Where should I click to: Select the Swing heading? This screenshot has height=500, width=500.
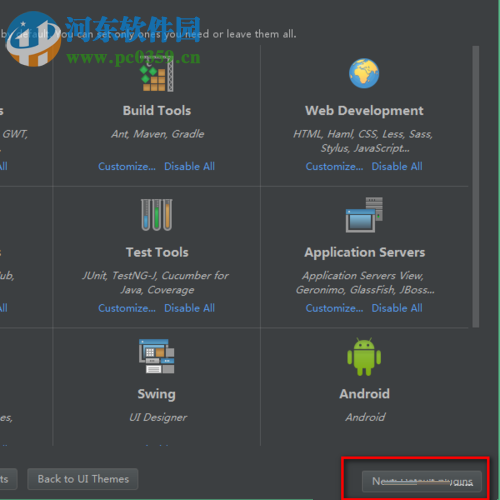(156, 394)
